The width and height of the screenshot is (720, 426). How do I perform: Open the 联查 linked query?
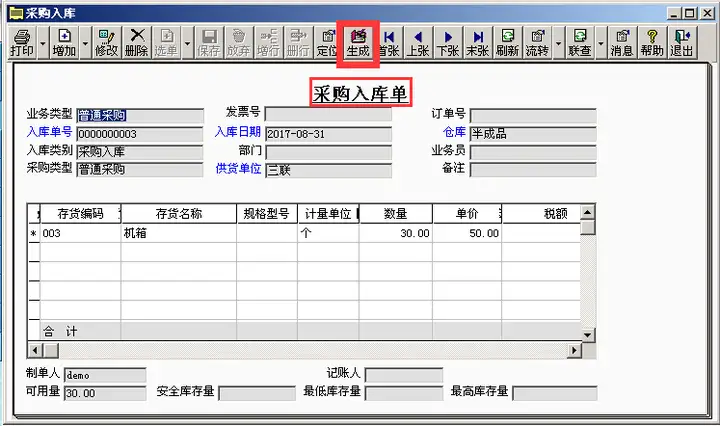[x=580, y=43]
